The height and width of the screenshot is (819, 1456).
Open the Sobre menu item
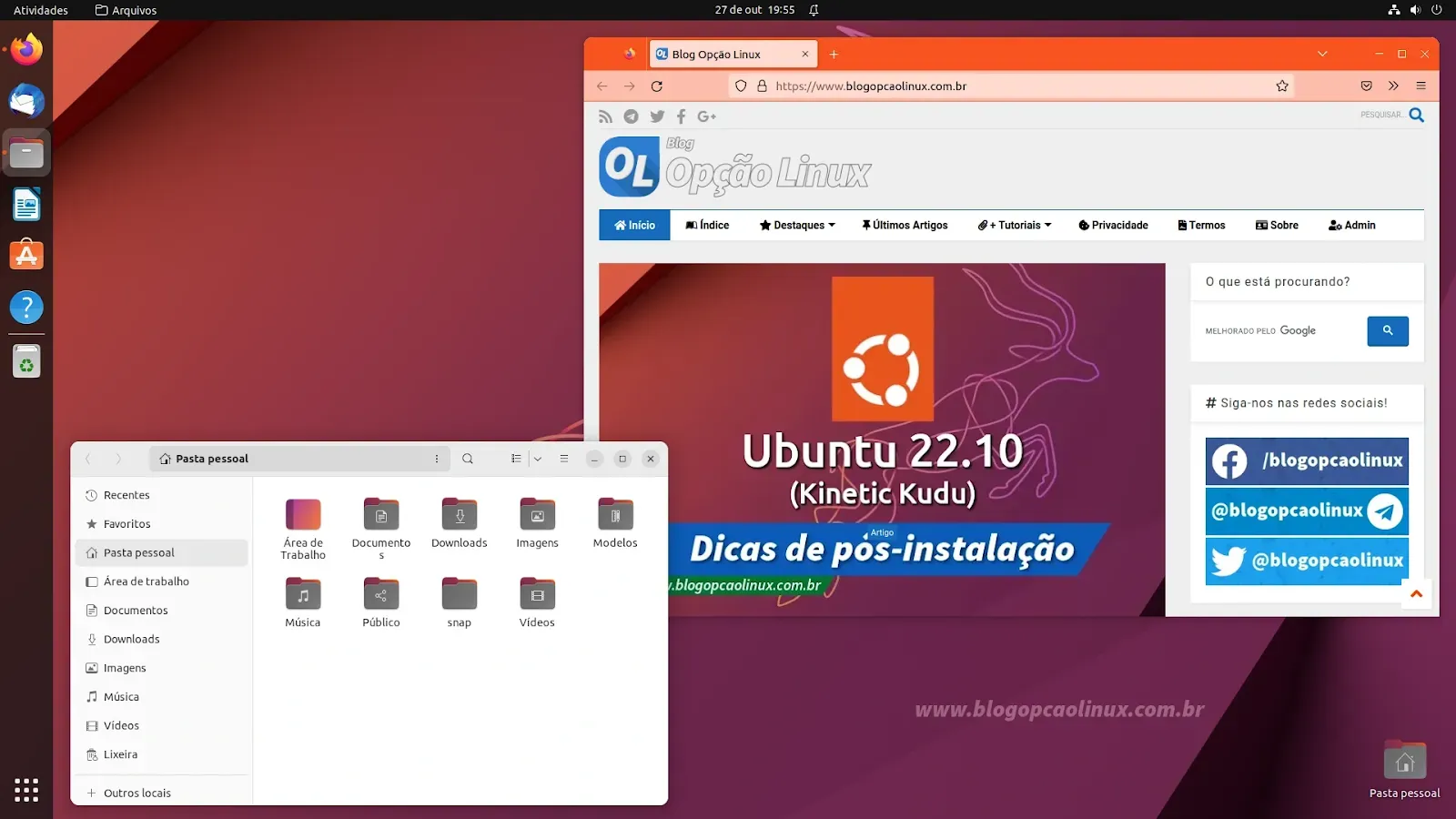[1277, 225]
